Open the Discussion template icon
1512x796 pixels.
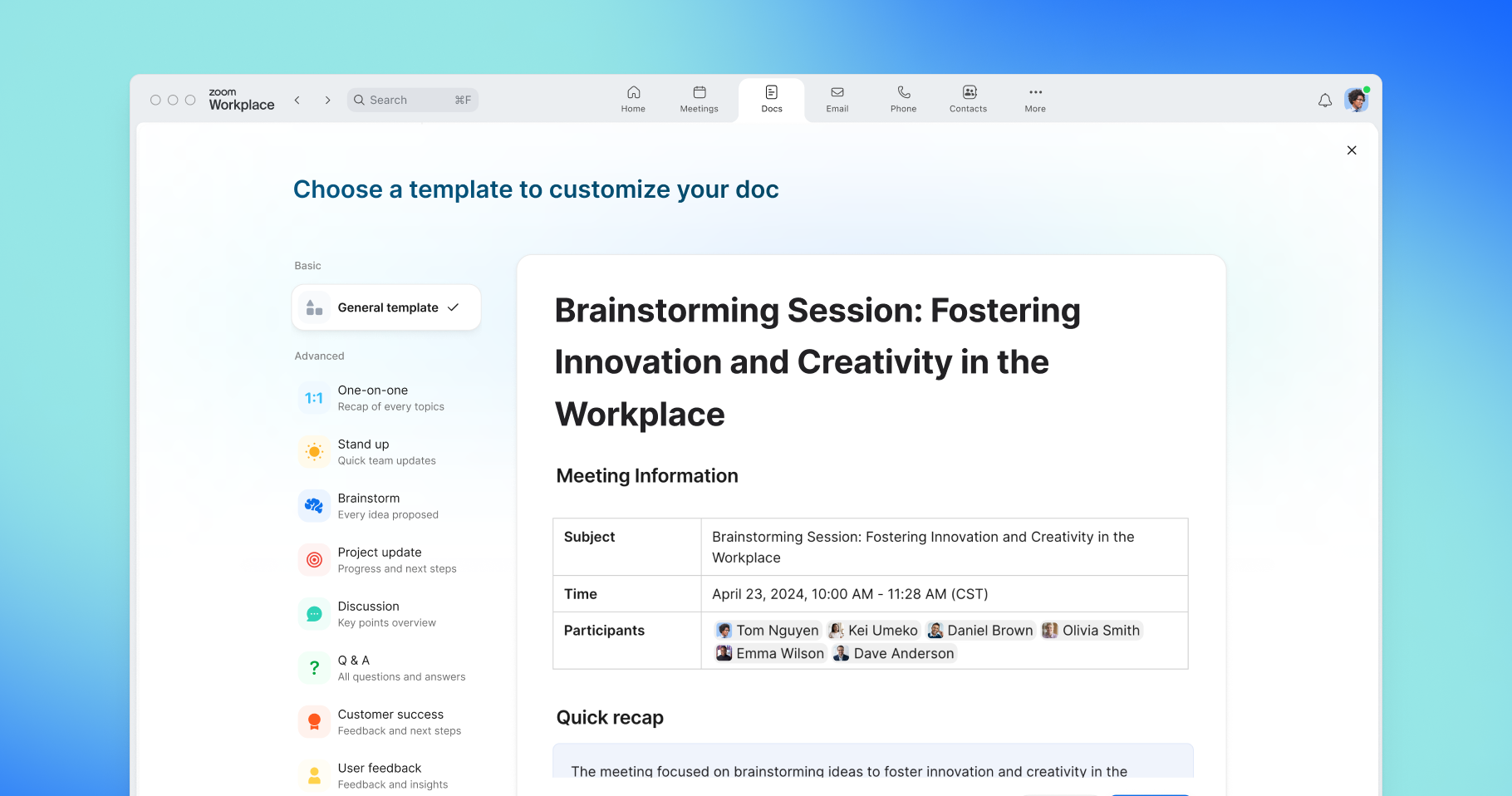tap(313, 613)
